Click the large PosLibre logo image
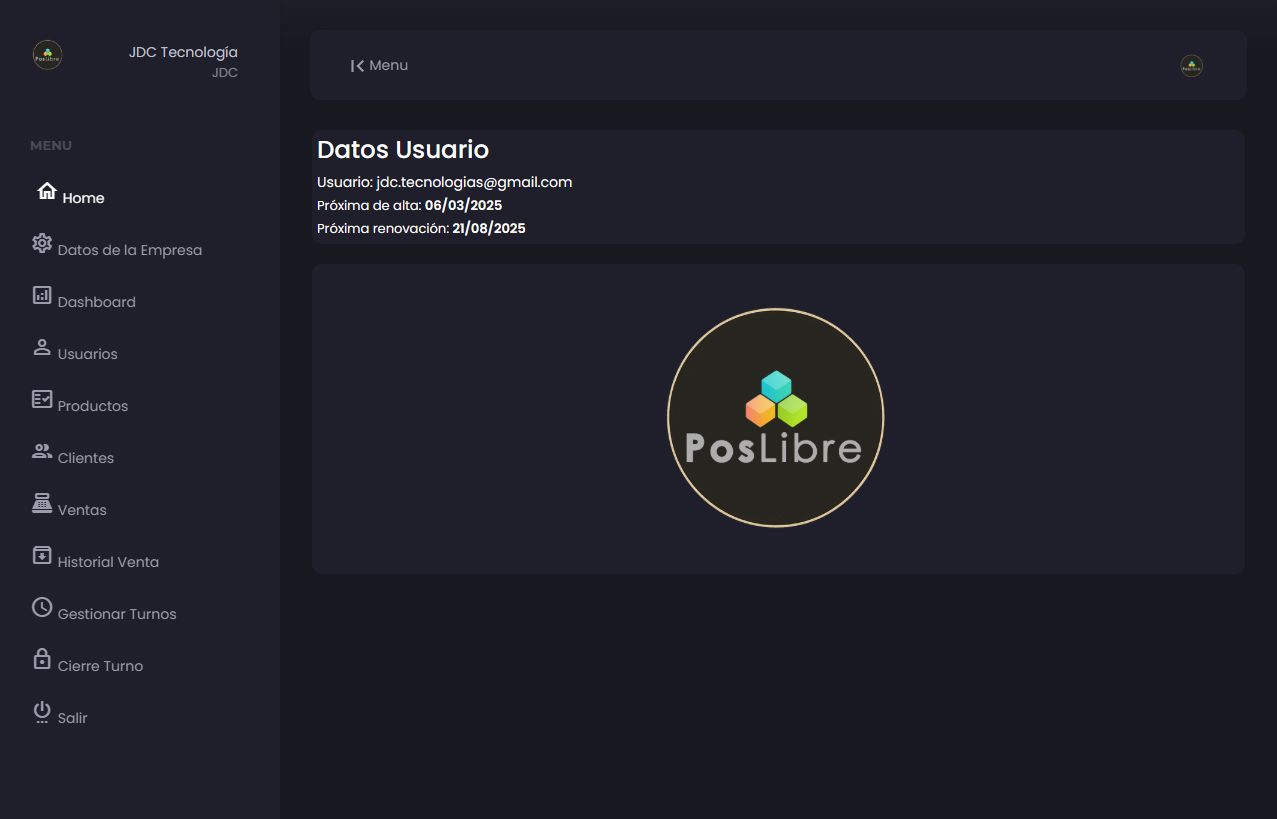 775,417
